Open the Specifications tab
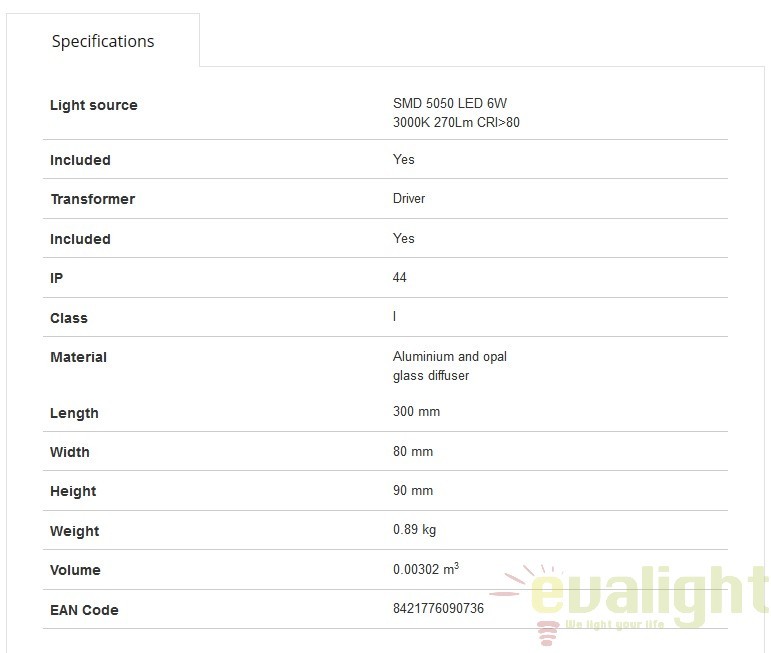The width and height of the screenshot is (771, 653). 103,41
